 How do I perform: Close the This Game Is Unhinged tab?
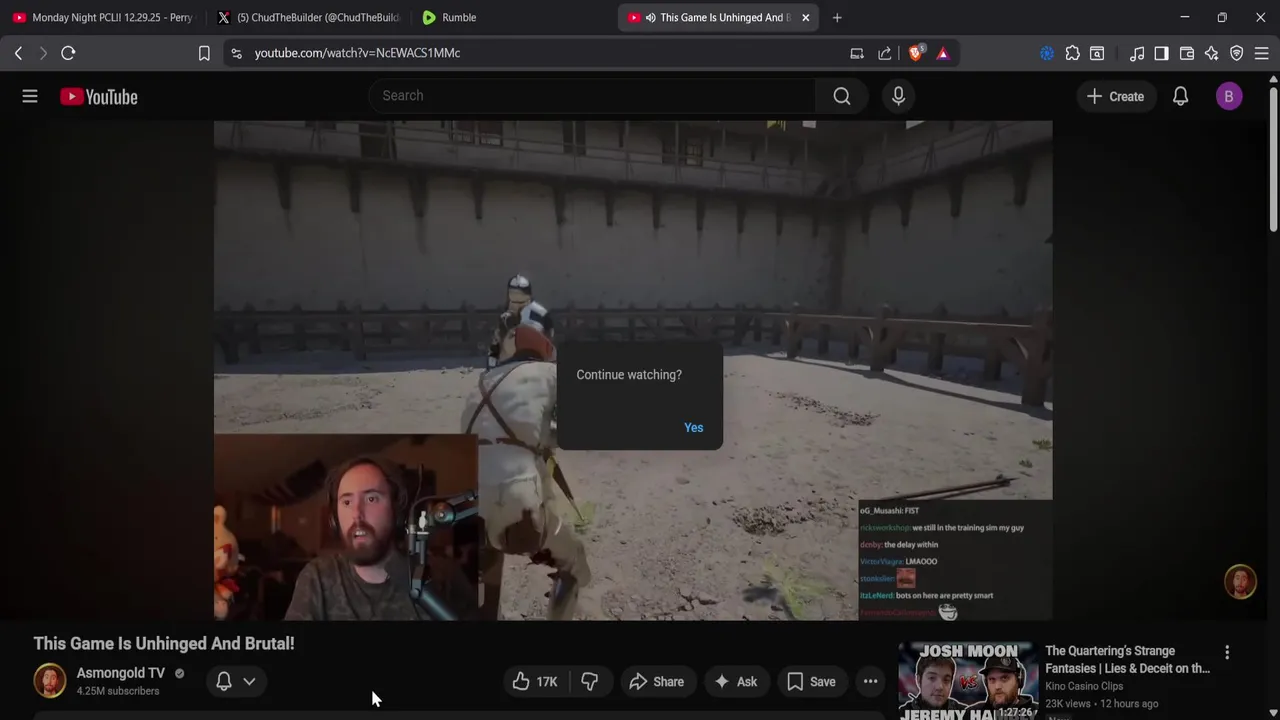click(805, 17)
